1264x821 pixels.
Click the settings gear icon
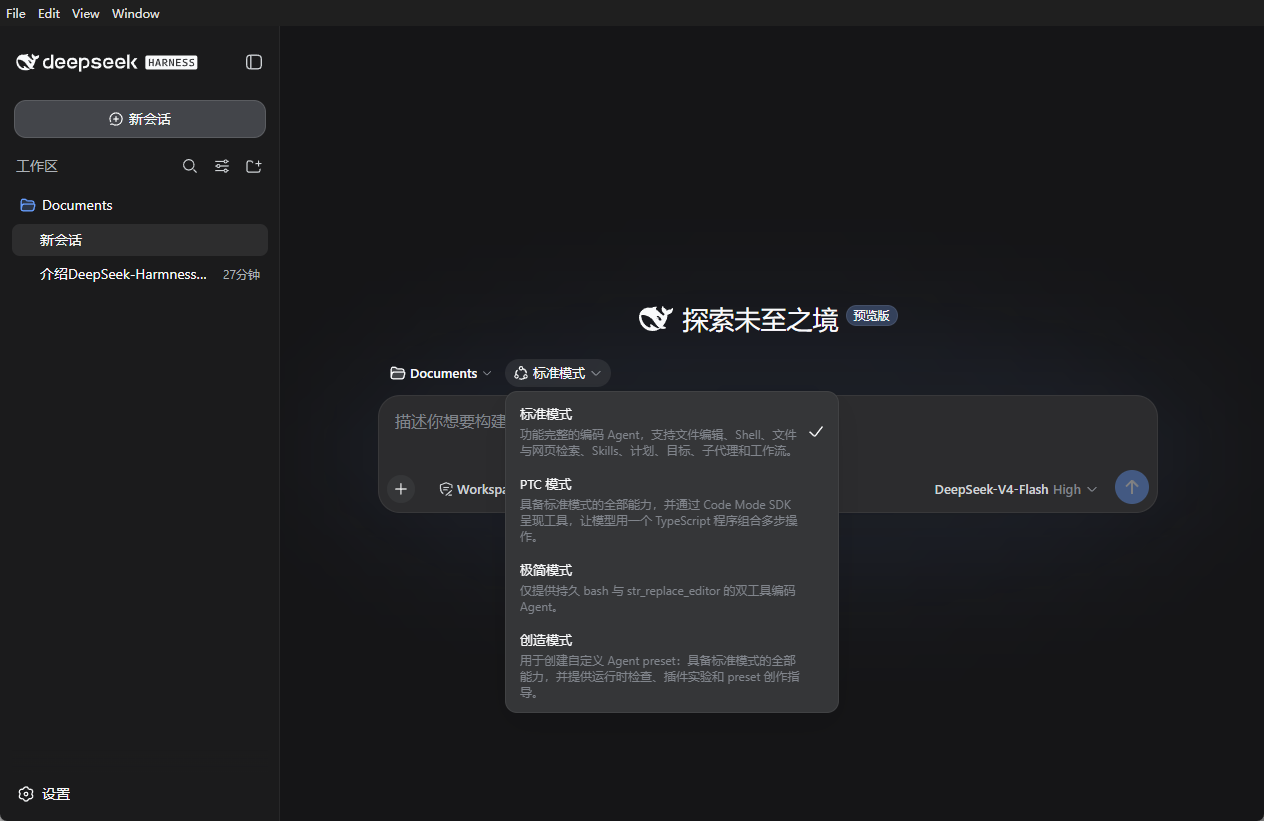26,794
